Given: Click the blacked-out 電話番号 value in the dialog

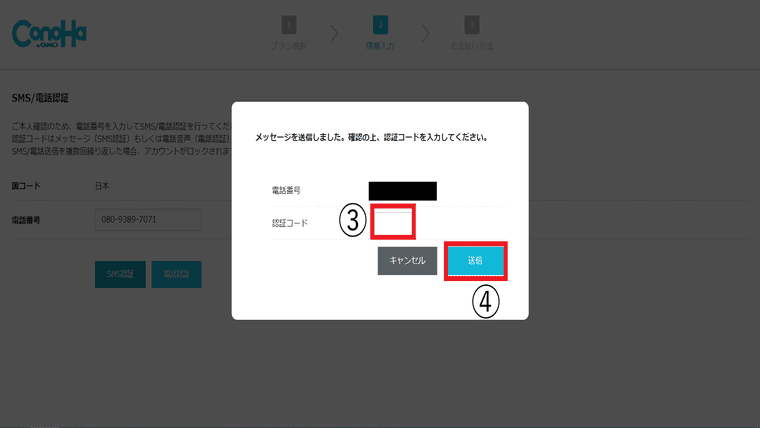Looking at the screenshot, I should click(403, 191).
